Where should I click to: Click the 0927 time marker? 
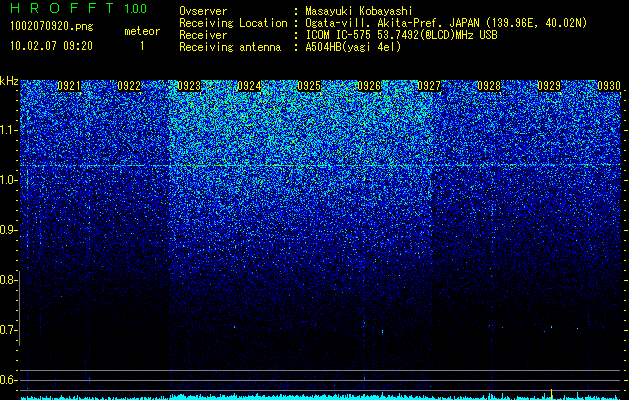pyautogui.click(x=429, y=86)
